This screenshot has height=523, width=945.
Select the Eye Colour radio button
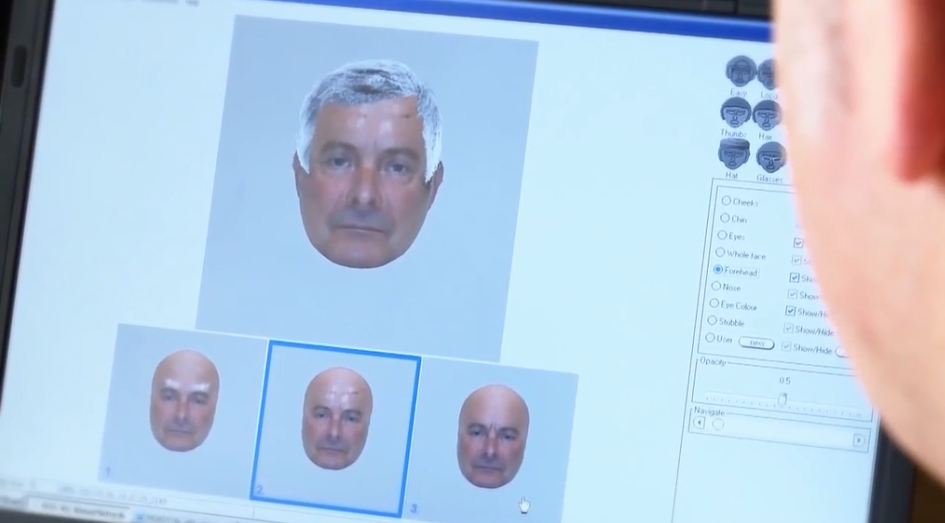pos(714,304)
